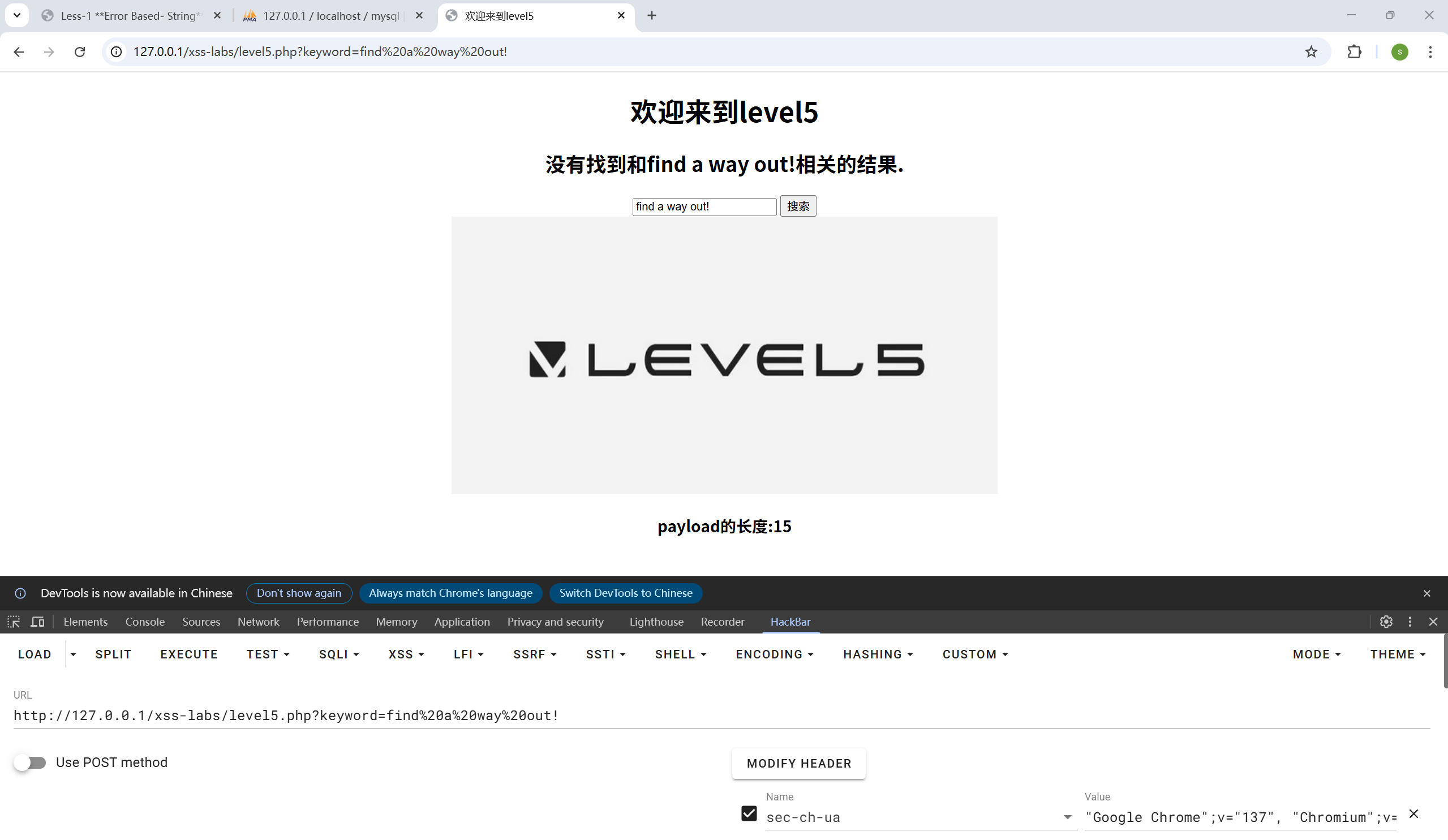The height and width of the screenshot is (840, 1448).
Task: Open site information via the info icon
Action: pos(116,51)
